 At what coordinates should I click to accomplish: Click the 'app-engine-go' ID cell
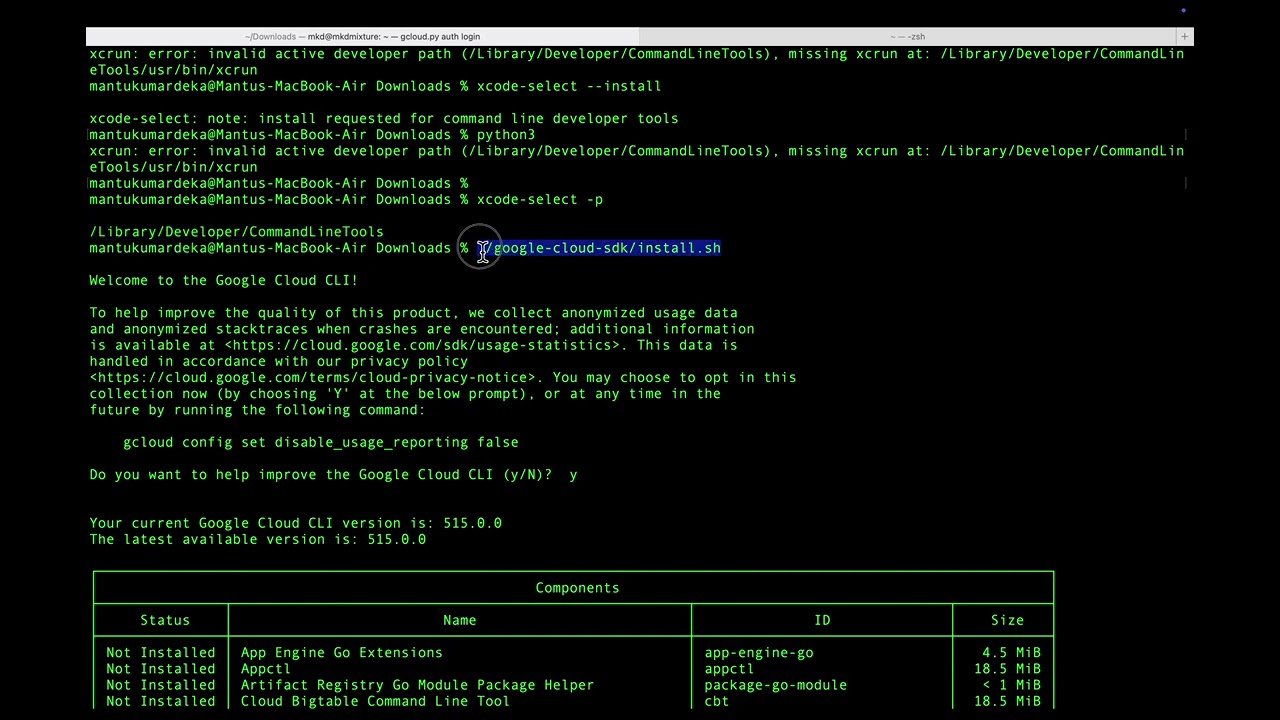(759, 653)
